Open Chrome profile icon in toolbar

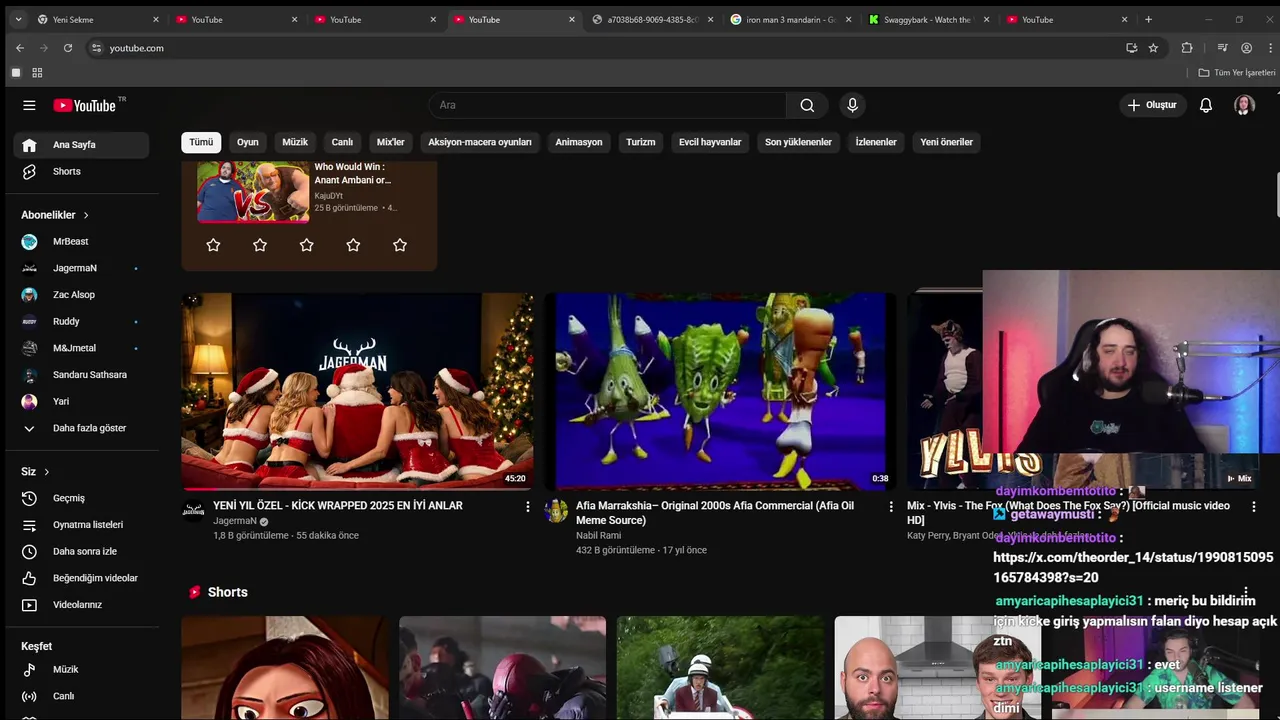pos(1246,48)
